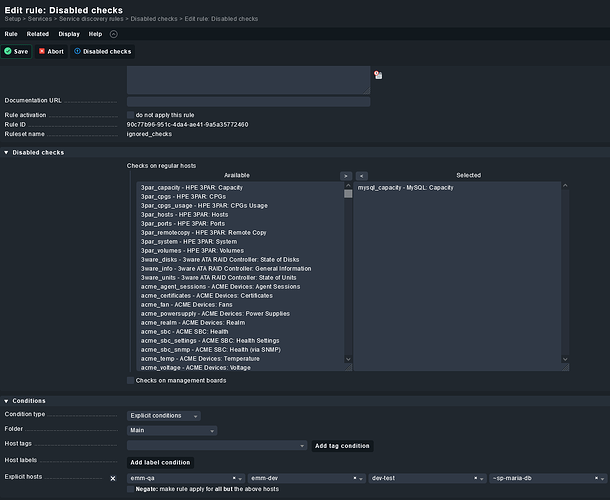Select 3par_cpgs - HPE 3PAR: CPGs

(183, 196)
